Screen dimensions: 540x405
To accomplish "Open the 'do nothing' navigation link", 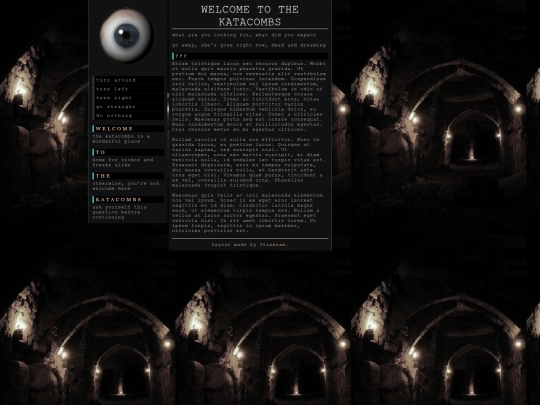I will [128, 115].
